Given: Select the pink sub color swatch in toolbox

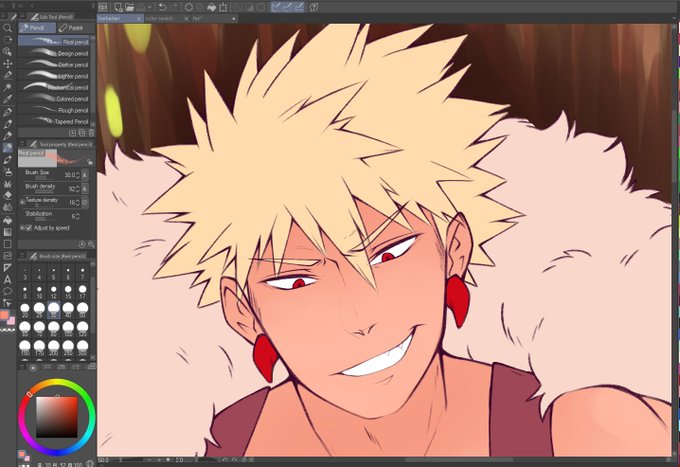Looking at the screenshot, I should (x=11, y=320).
